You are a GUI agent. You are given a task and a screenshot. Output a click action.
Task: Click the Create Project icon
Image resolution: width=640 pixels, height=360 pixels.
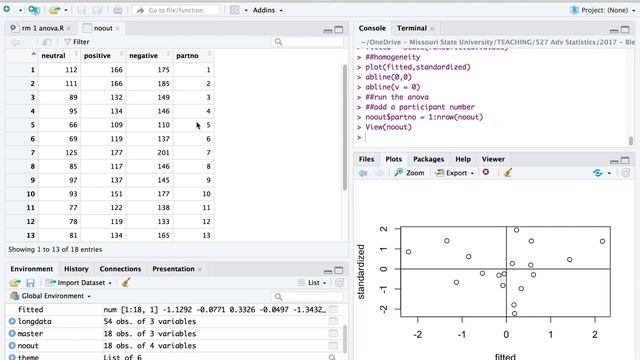34,10
